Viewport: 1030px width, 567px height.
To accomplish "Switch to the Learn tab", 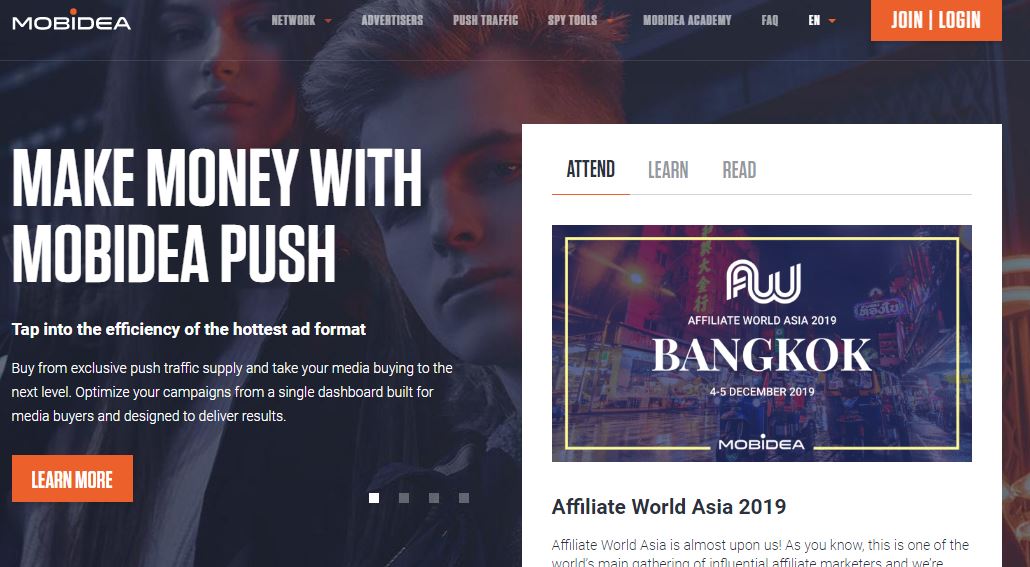I will 668,170.
